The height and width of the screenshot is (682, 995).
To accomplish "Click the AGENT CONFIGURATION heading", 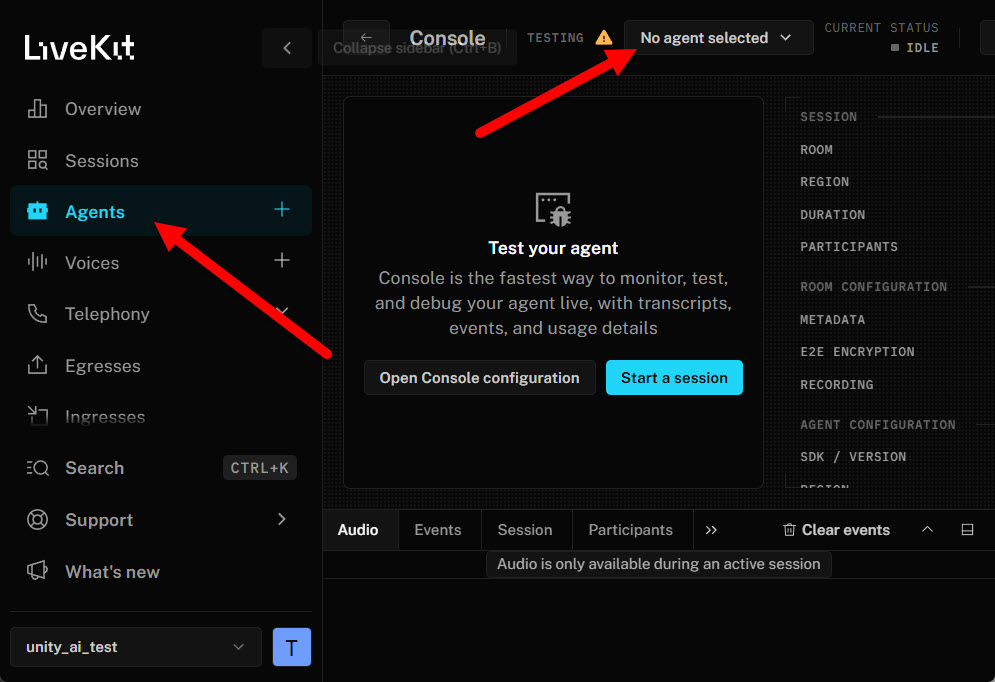I will [x=878, y=424].
